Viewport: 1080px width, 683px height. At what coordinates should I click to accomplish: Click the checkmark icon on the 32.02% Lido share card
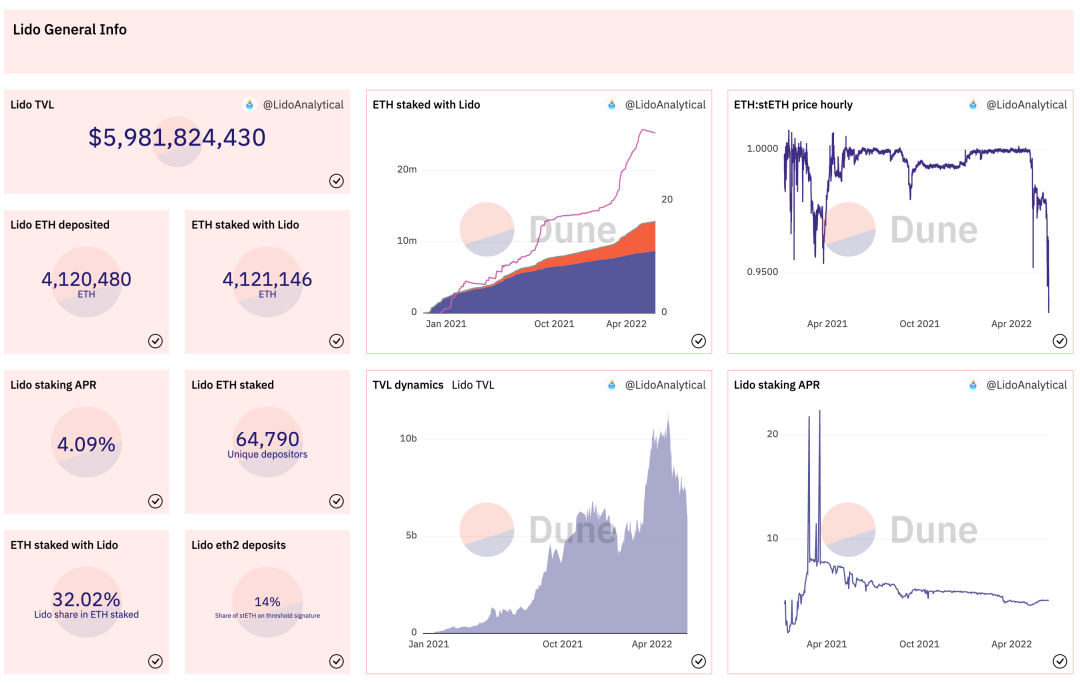coord(155,661)
